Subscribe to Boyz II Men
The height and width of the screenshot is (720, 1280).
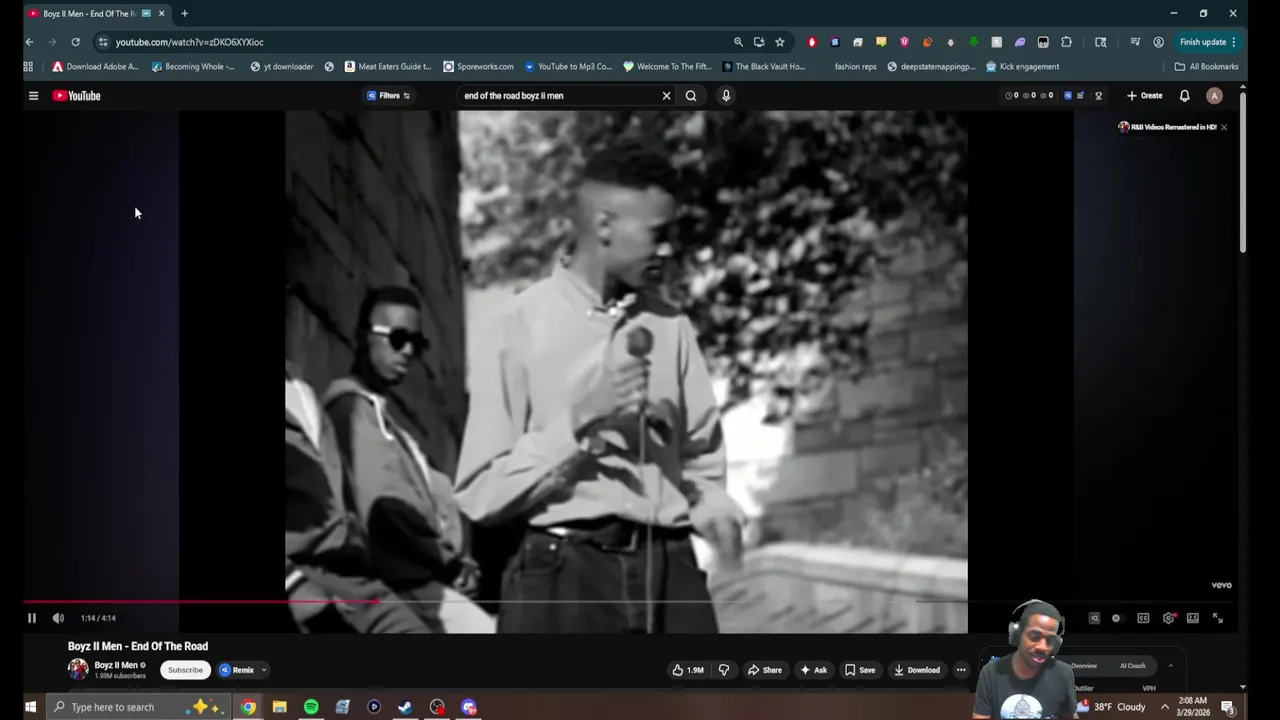point(185,670)
